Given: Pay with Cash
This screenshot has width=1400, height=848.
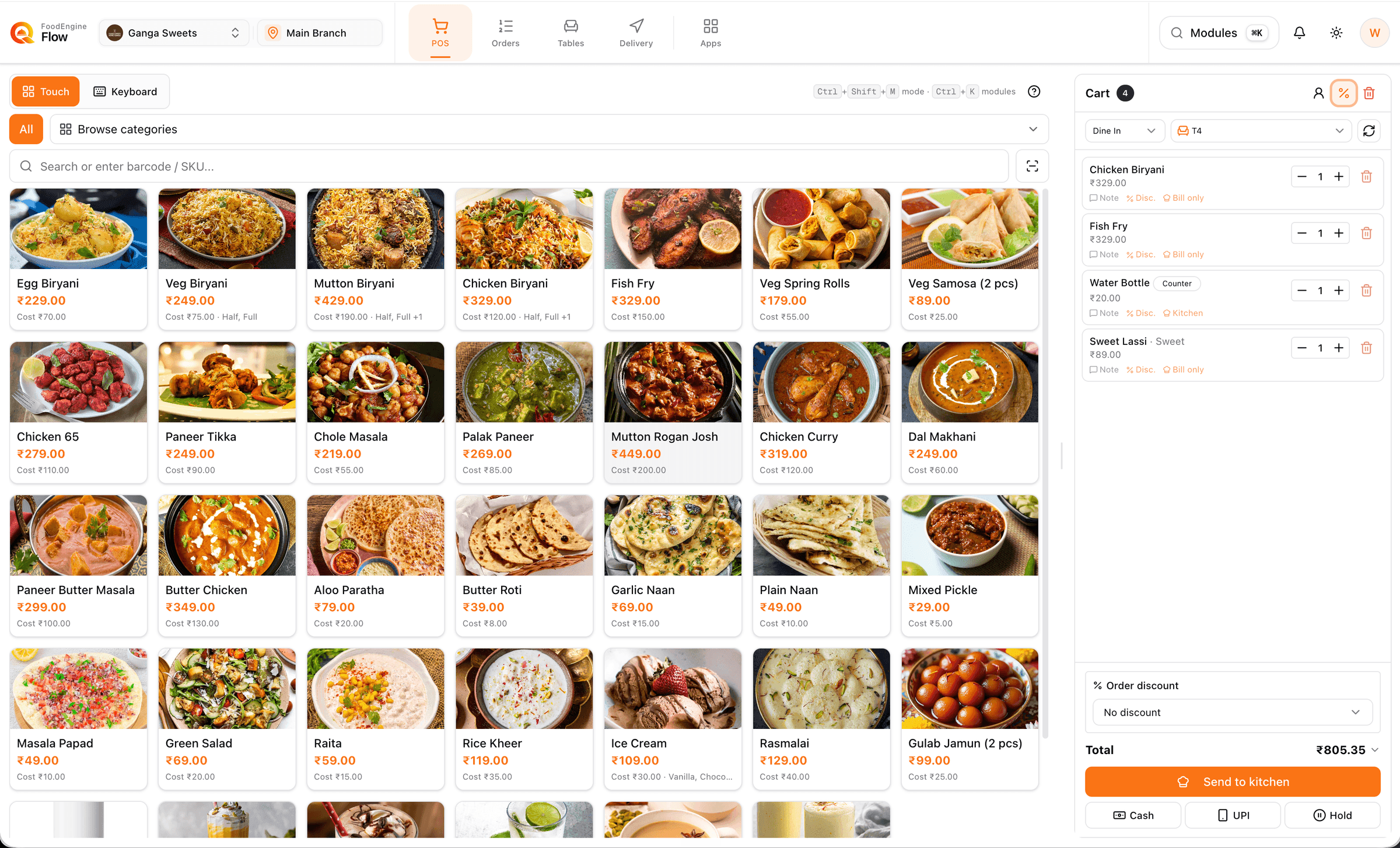Looking at the screenshot, I should (1133, 815).
